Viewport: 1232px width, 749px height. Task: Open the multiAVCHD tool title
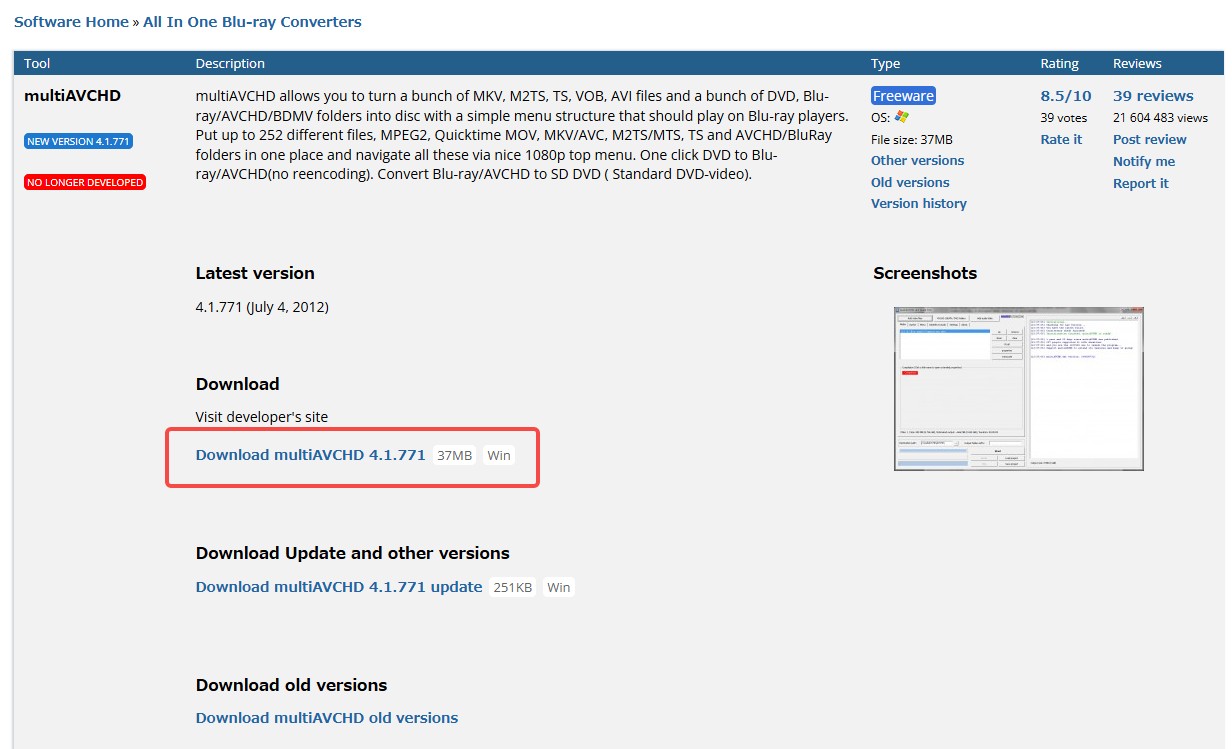(72, 96)
